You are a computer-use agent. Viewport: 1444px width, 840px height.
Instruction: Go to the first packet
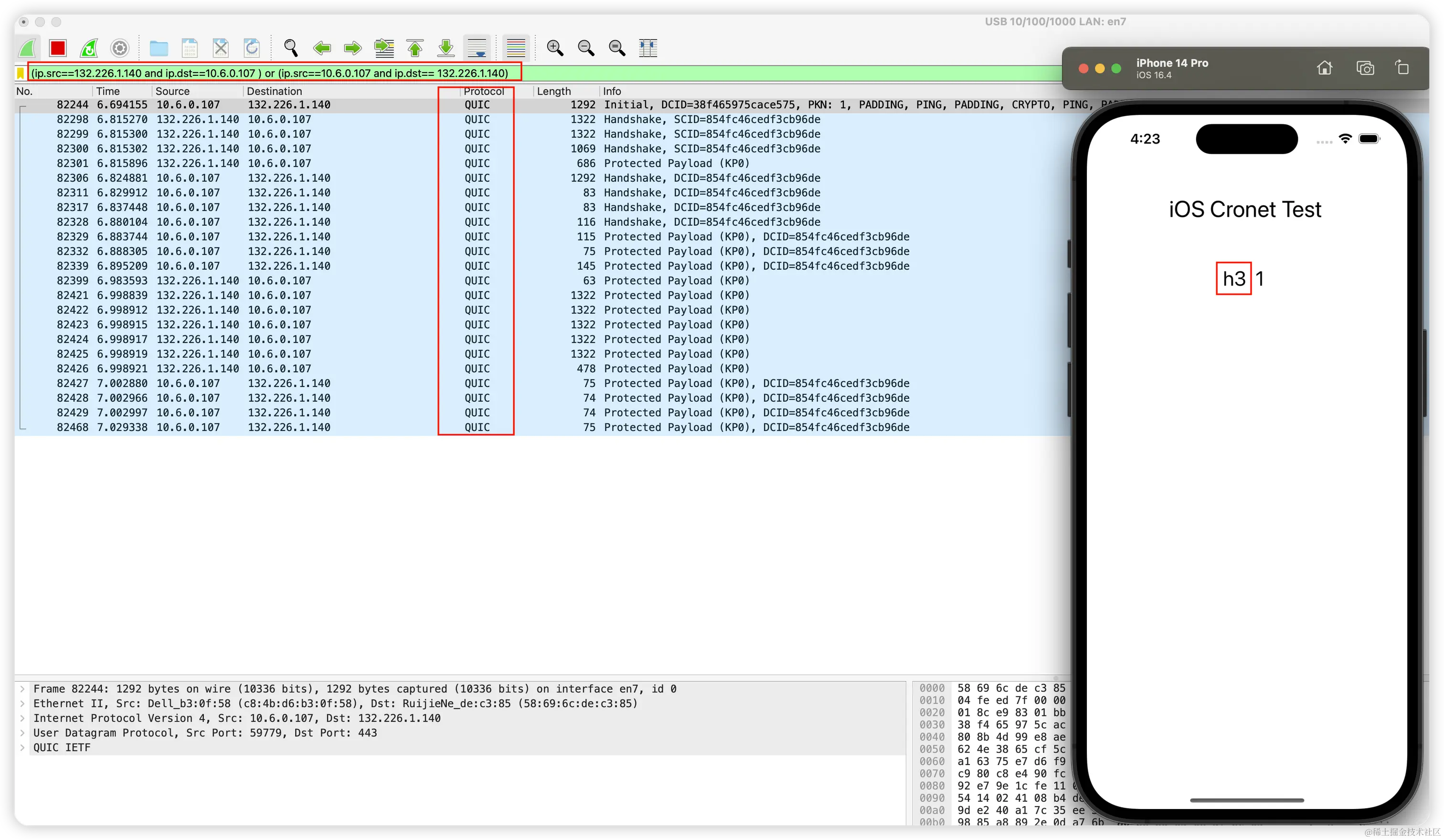point(415,48)
